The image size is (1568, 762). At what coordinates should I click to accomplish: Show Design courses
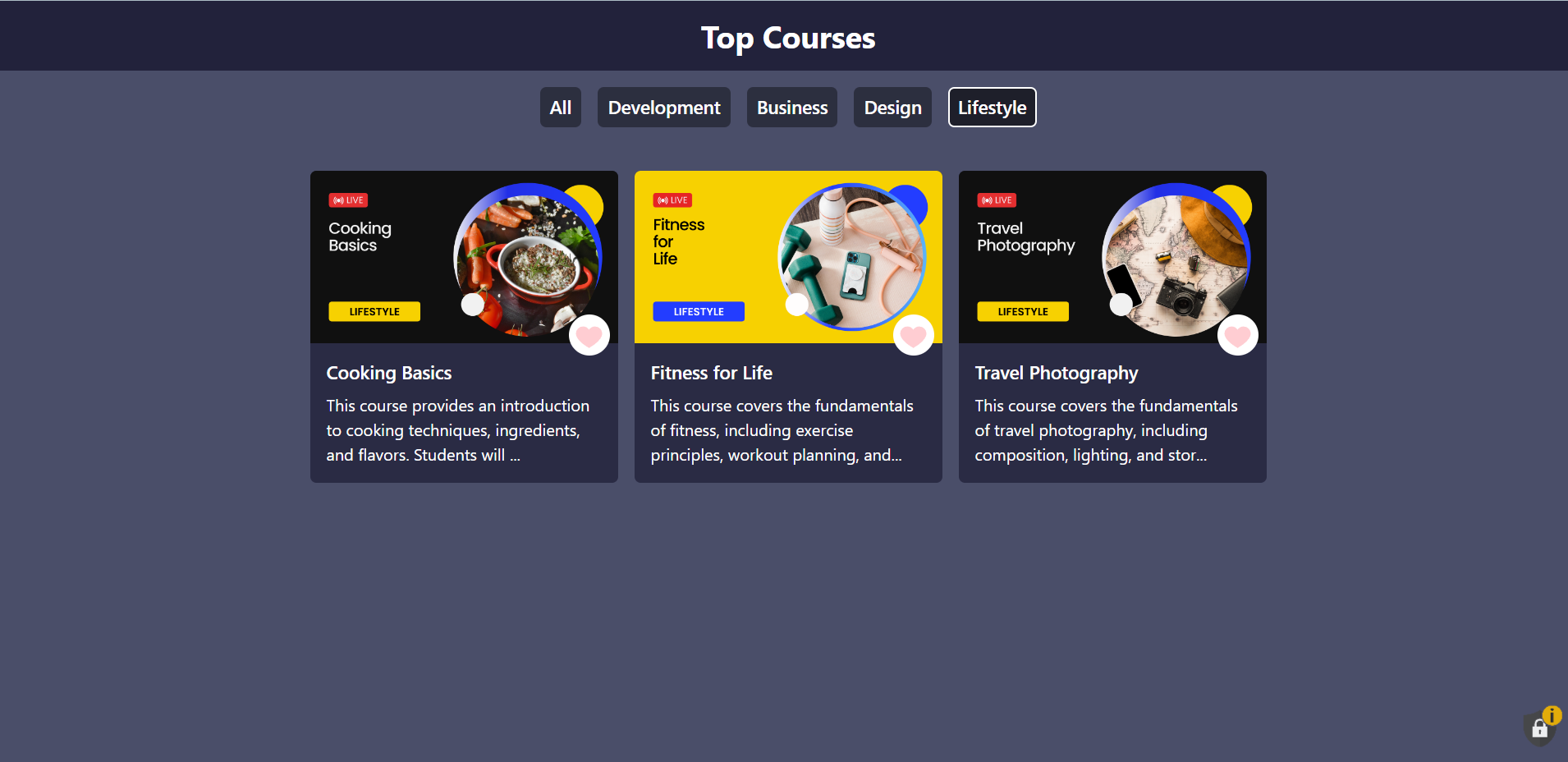892,108
